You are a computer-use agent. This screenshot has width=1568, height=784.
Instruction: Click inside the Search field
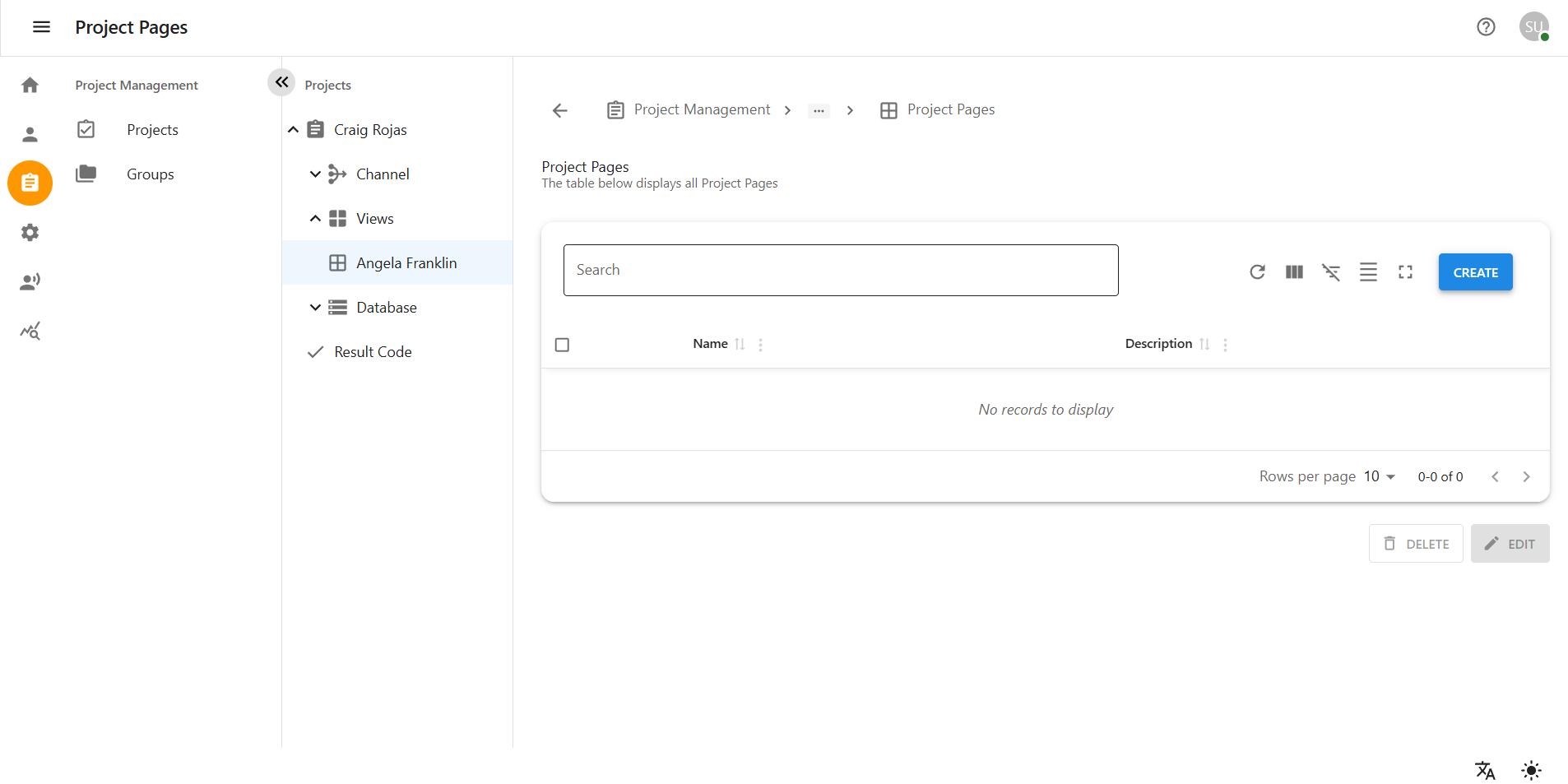tap(841, 270)
